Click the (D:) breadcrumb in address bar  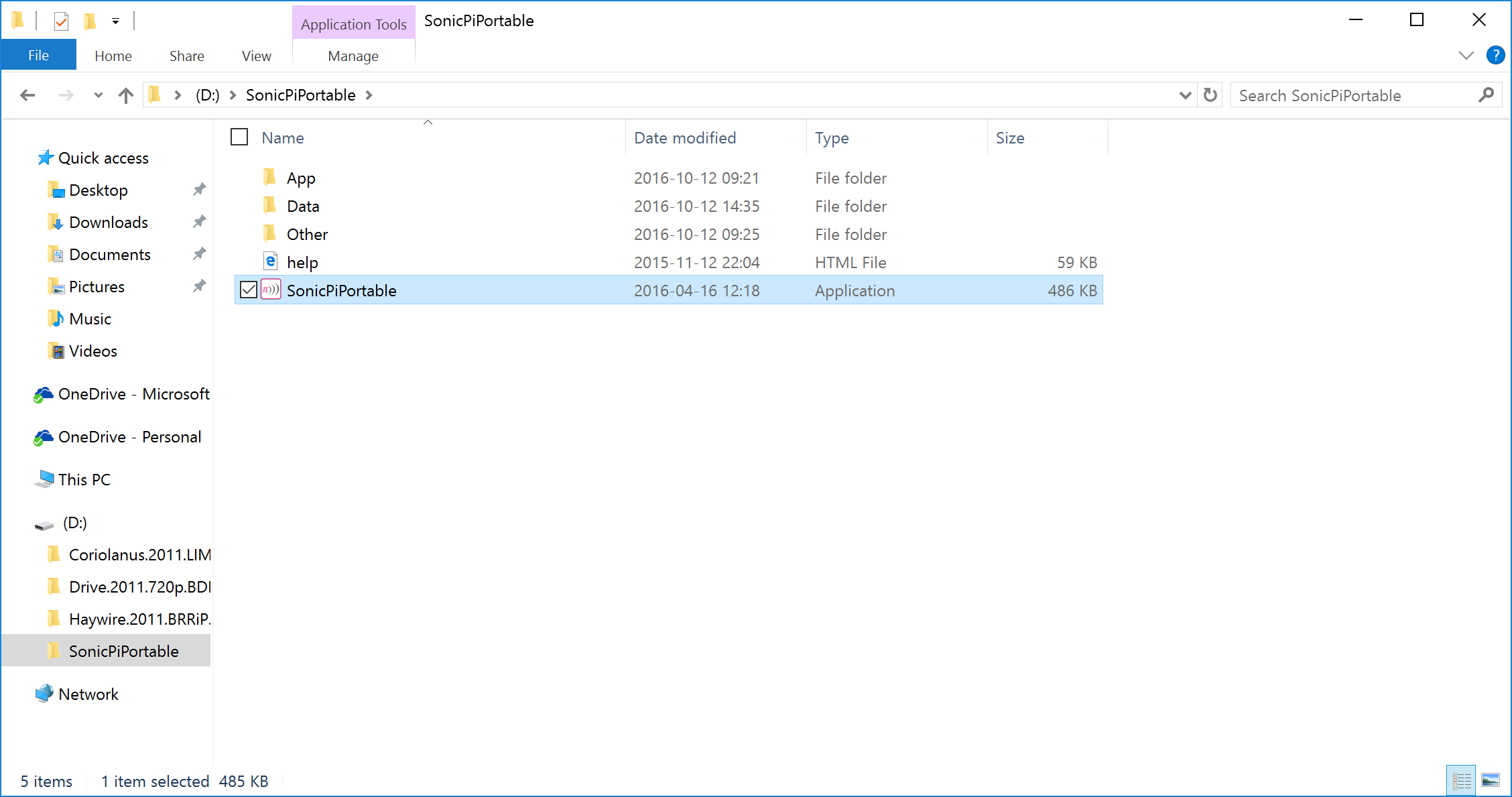[x=207, y=95]
